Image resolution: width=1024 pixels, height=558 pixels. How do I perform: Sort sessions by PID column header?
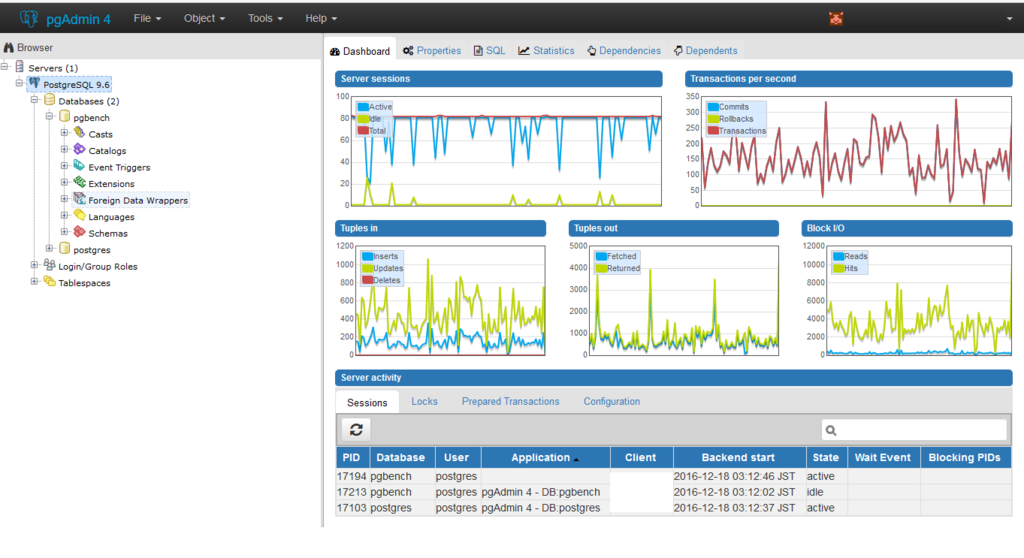click(352, 457)
